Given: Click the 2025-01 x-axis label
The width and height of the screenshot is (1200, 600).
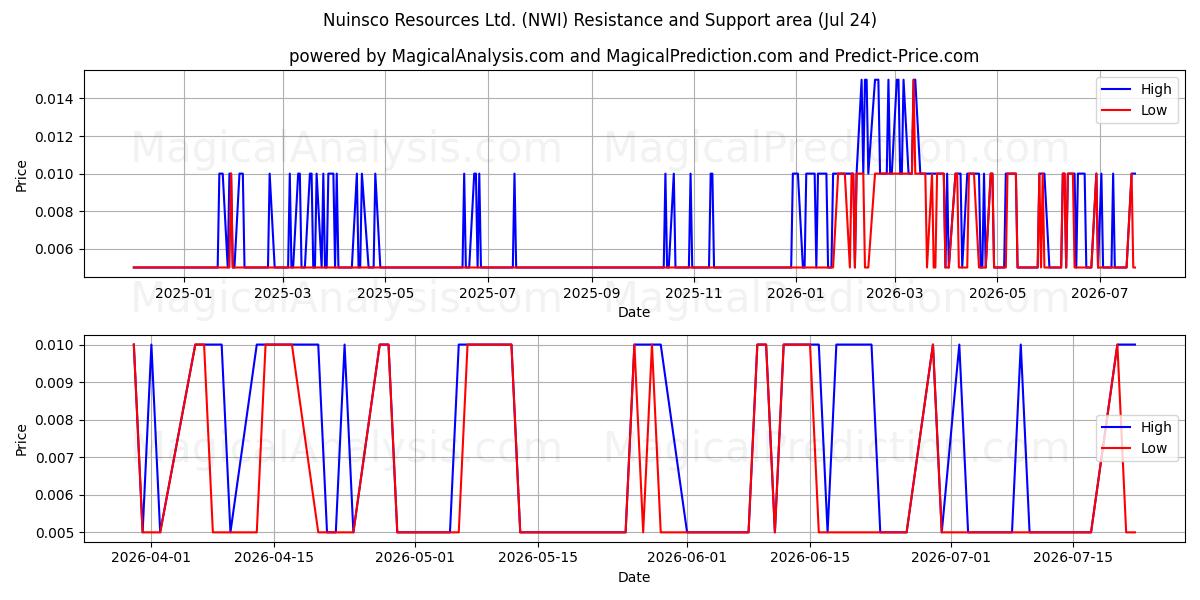Looking at the screenshot, I should [184, 294].
